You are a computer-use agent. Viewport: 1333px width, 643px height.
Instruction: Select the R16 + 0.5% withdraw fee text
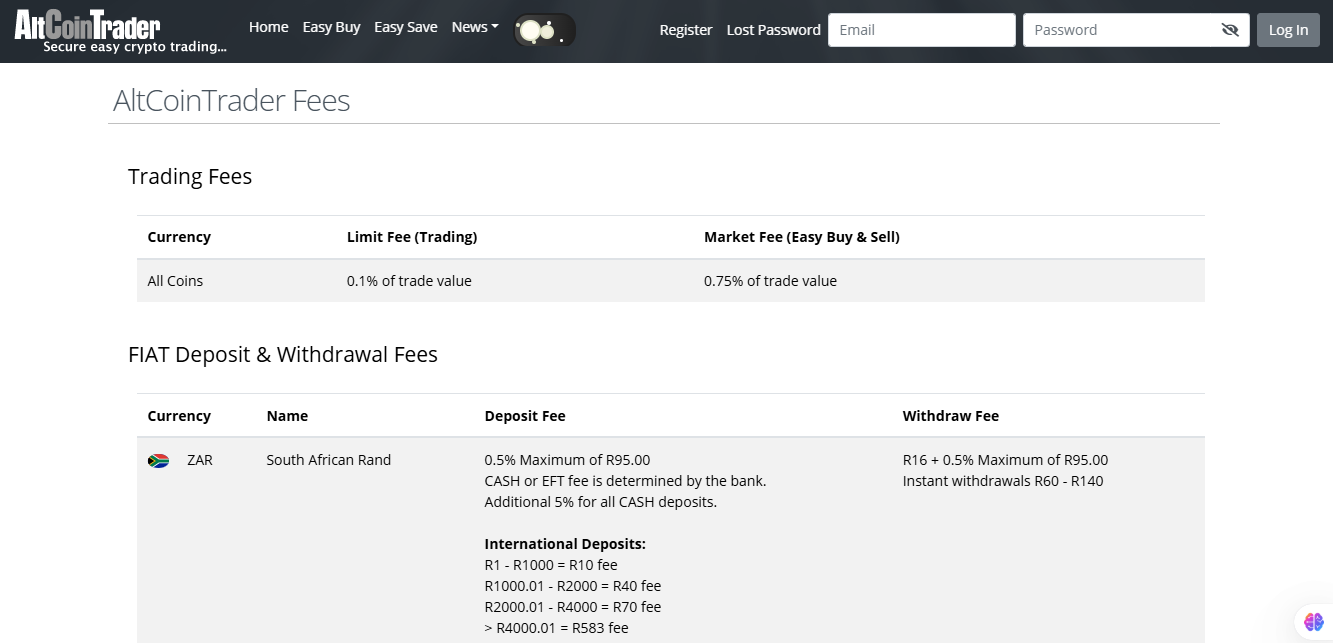click(1005, 460)
